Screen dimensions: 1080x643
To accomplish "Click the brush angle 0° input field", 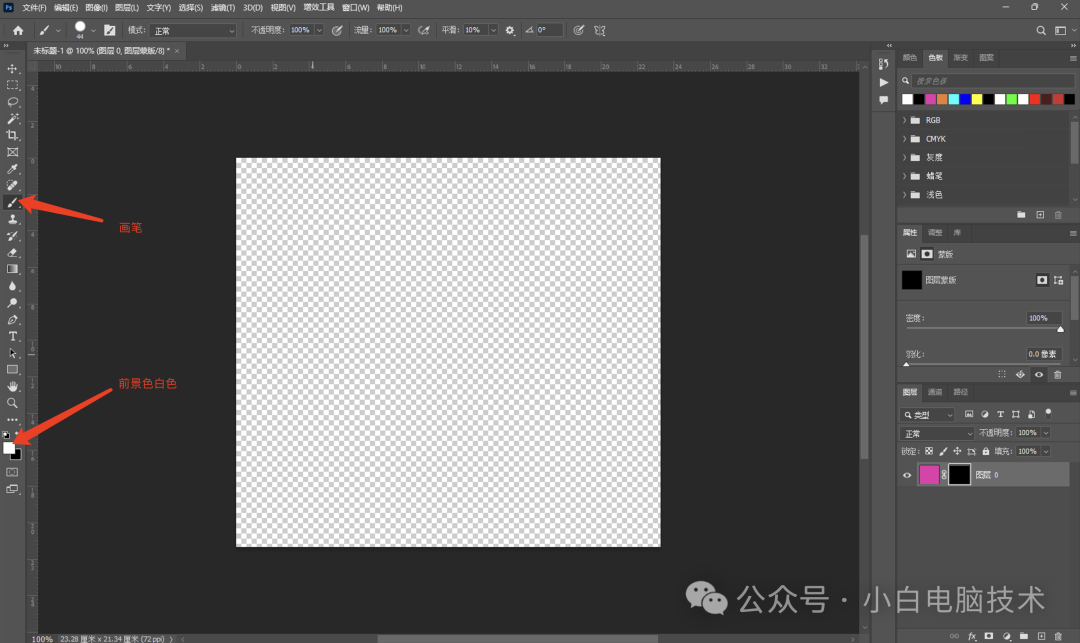I will pos(549,30).
